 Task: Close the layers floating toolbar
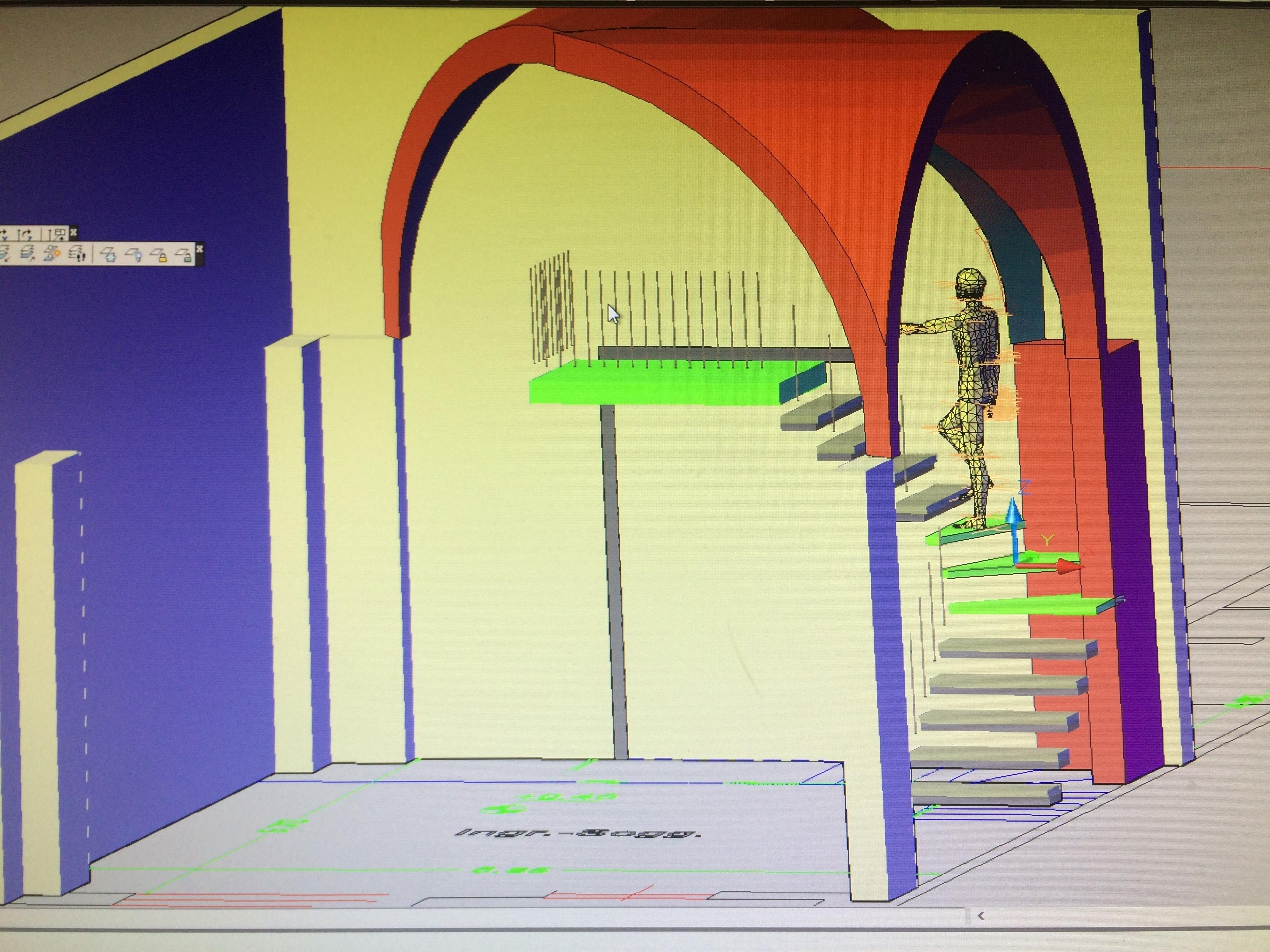coord(200,249)
